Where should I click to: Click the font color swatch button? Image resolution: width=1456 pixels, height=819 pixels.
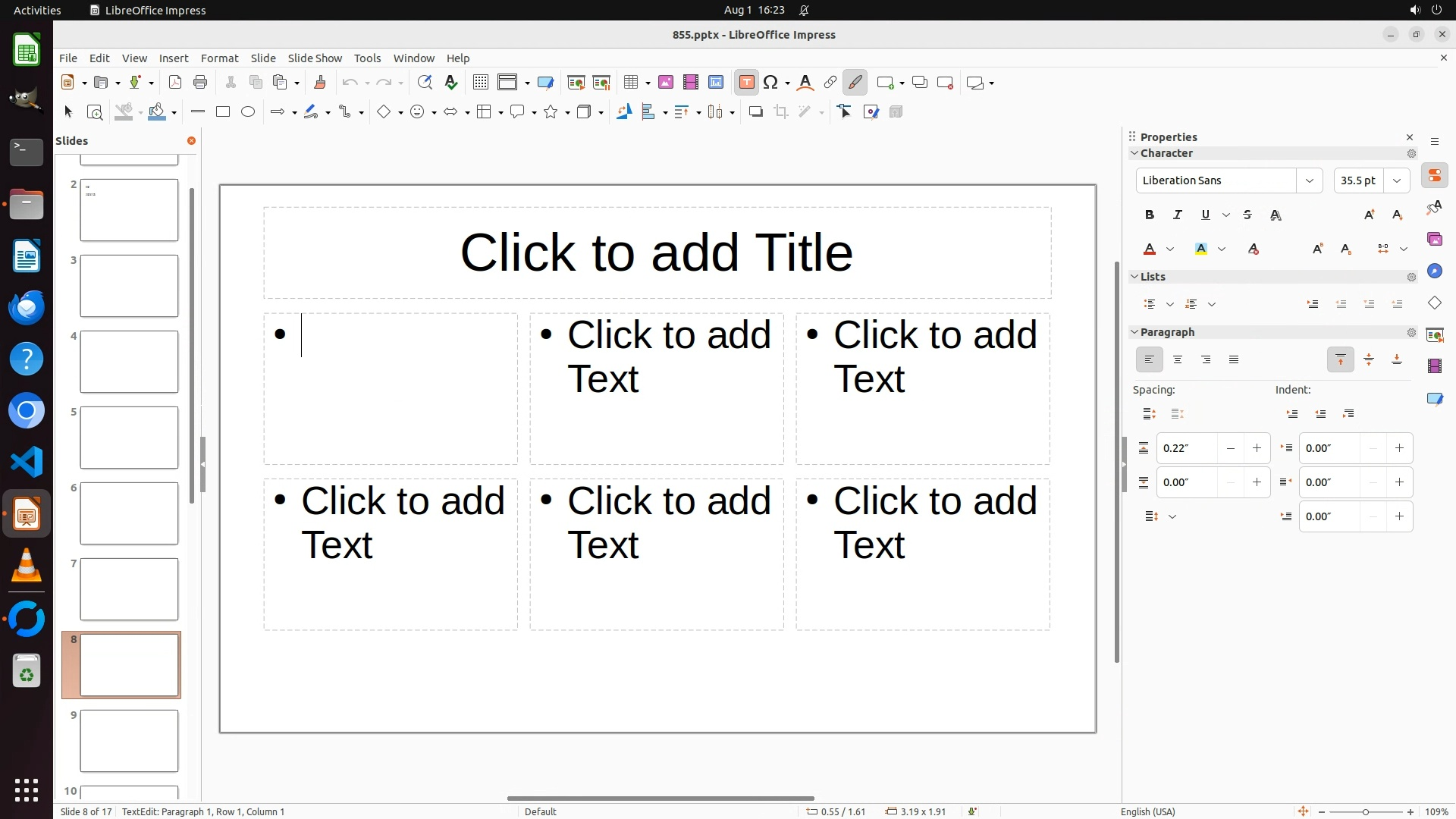click(x=1150, y=249)
